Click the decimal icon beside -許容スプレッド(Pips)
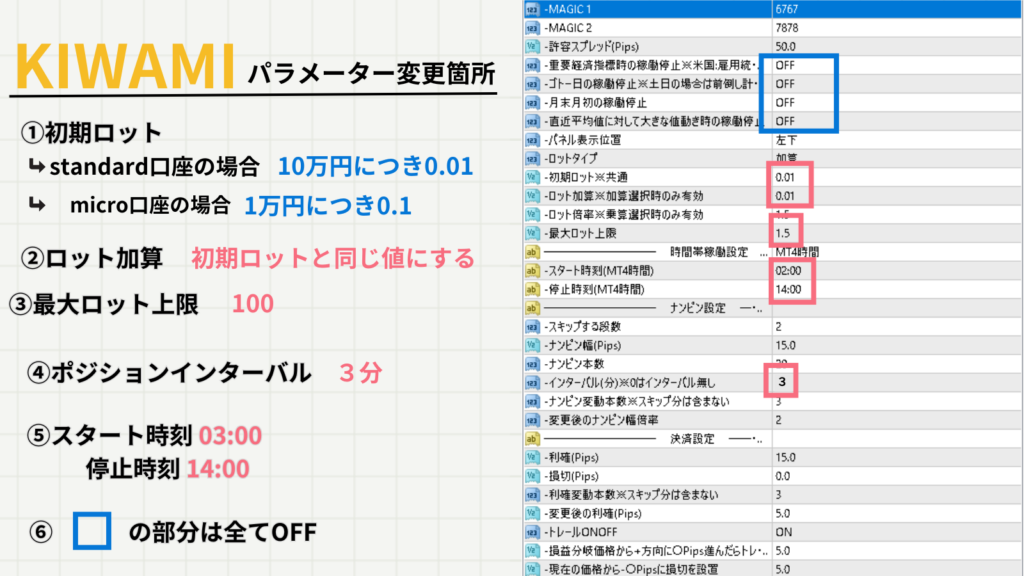The height and width of the screenshot is (576, 1024). pos(532,46)
